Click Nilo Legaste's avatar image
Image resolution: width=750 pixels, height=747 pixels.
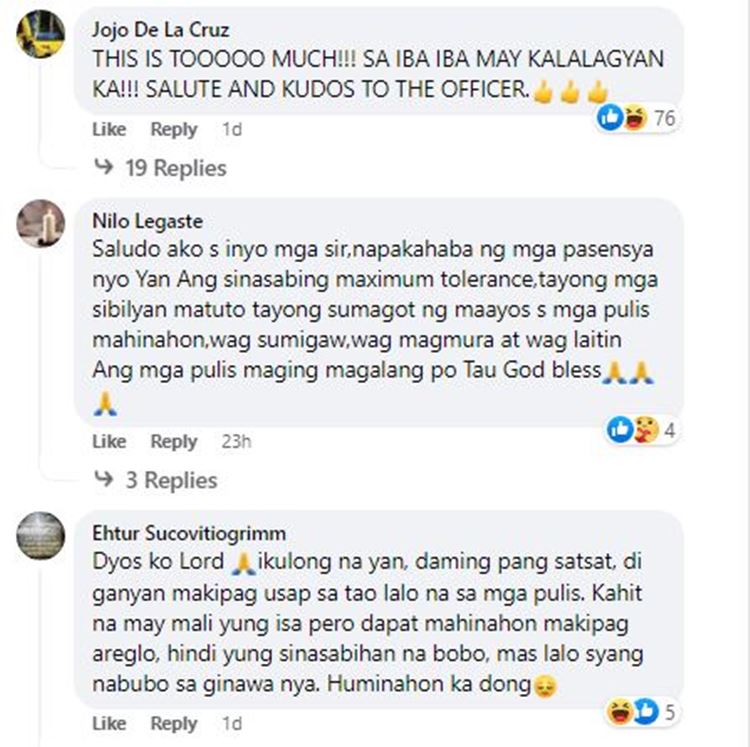(x=41, y=224)
